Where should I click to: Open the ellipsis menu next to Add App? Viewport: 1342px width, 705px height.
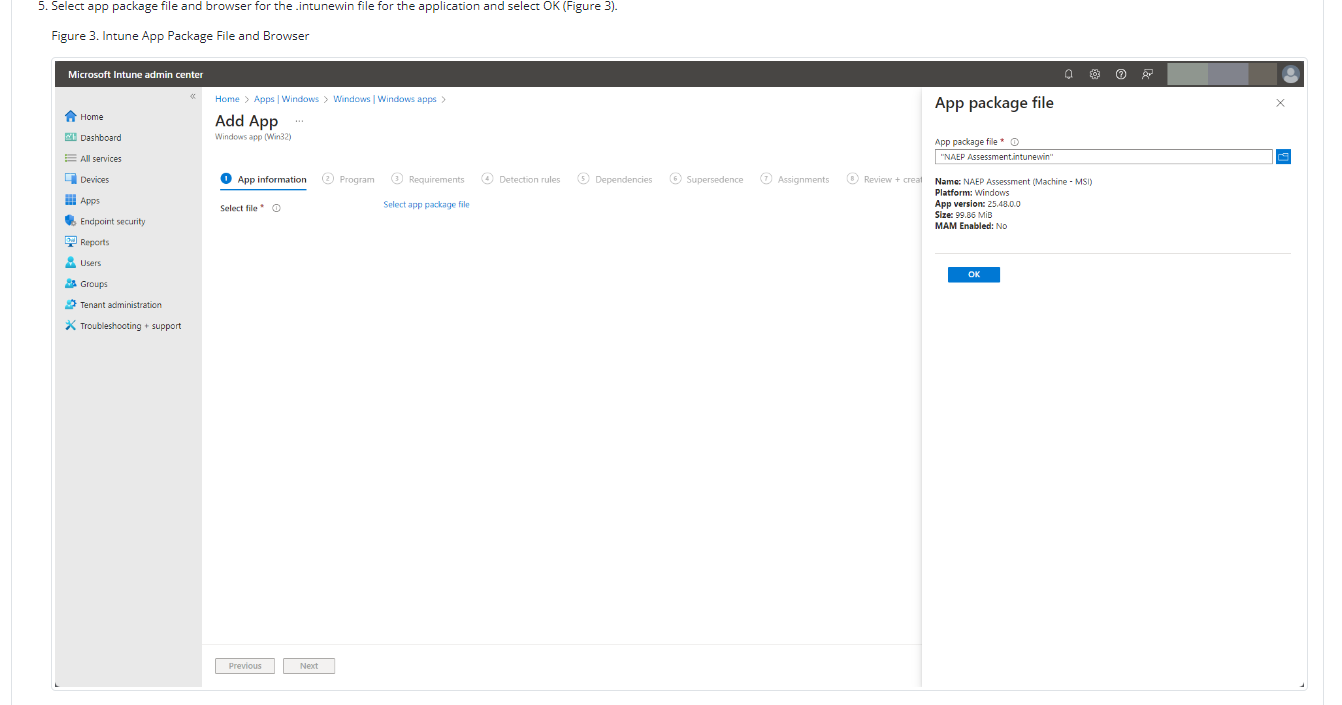click(x=299, y=121)
